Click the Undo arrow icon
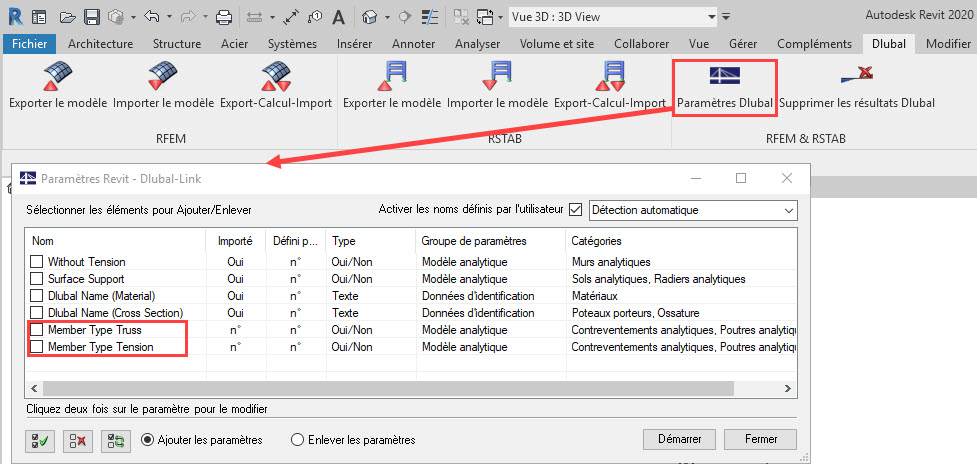This screenshot has width=977, height=464. (x=152, y=17)
